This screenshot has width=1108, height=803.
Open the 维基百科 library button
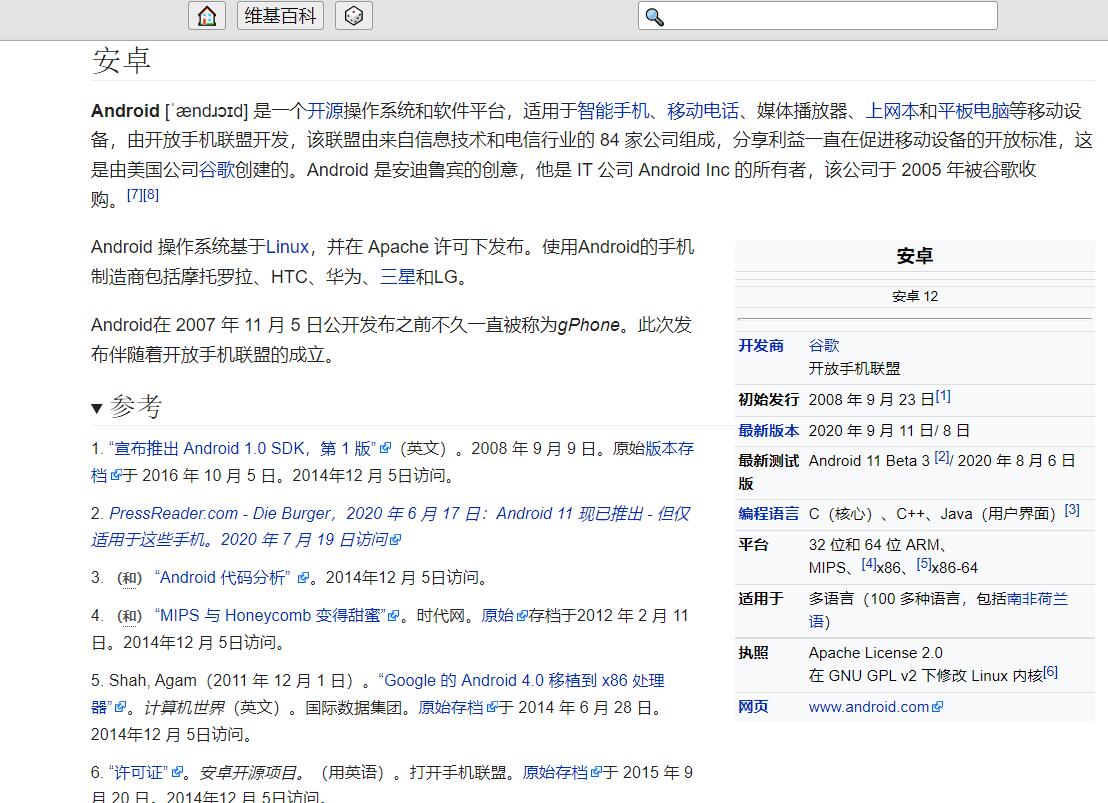coord(280,16)
